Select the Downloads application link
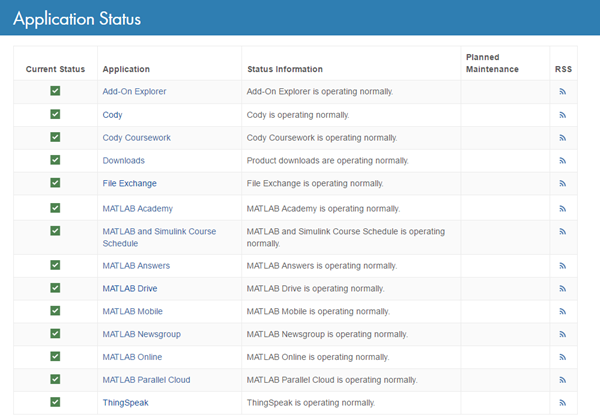The height and width of the screenshot is (420, 600). (x=123, y=160)
